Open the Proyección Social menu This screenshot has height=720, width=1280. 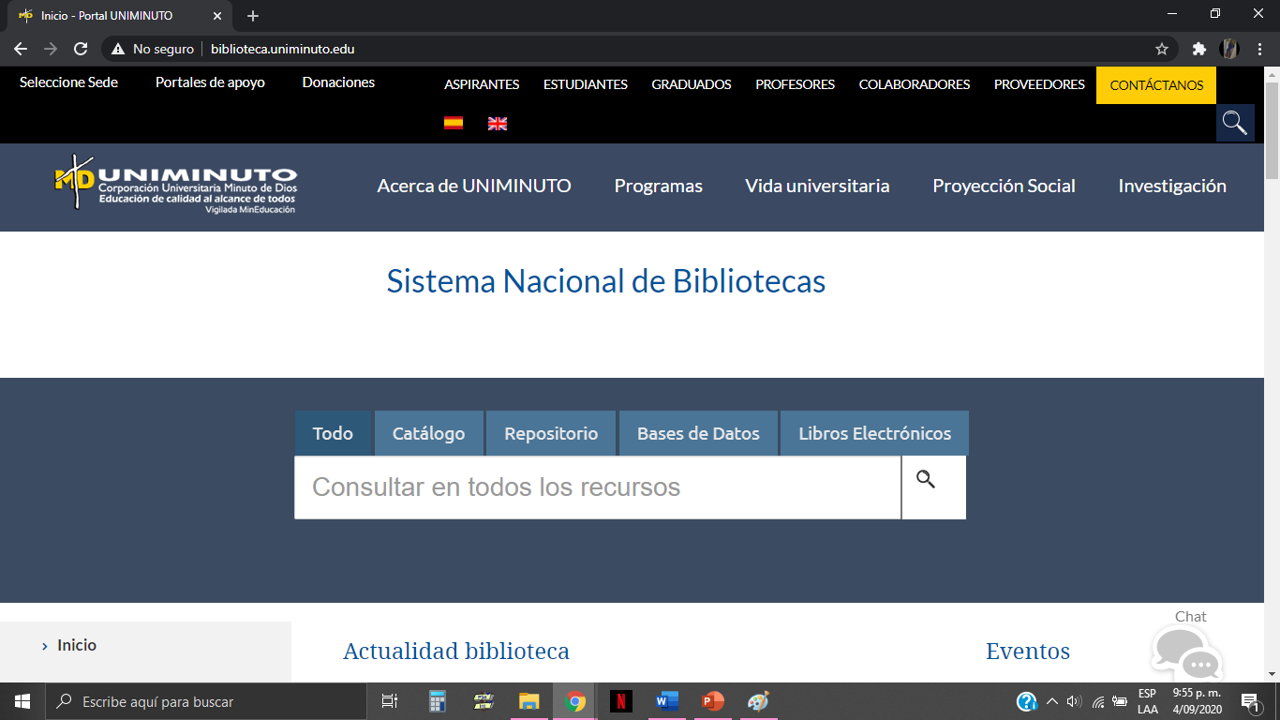point(1004,186)
